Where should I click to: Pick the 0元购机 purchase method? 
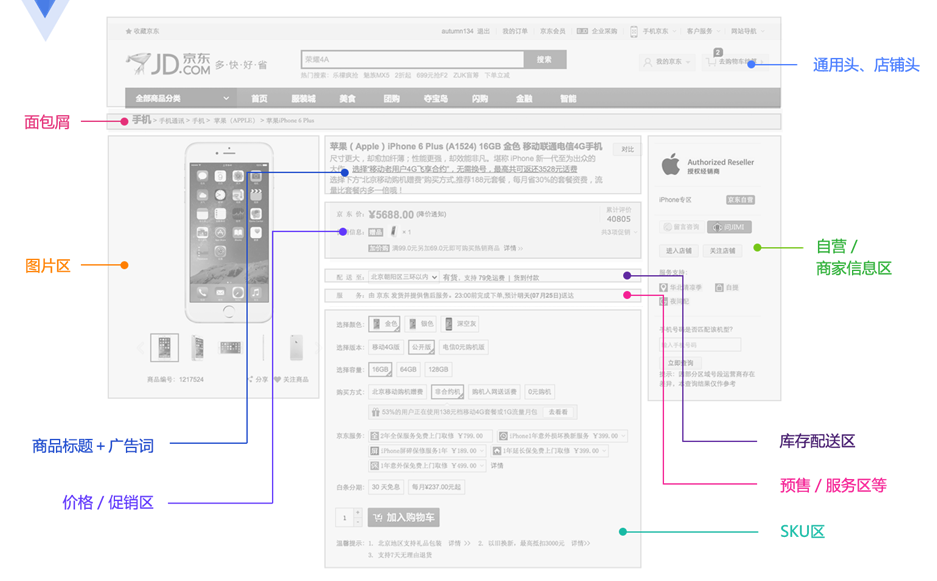click(x=540, y=392)
